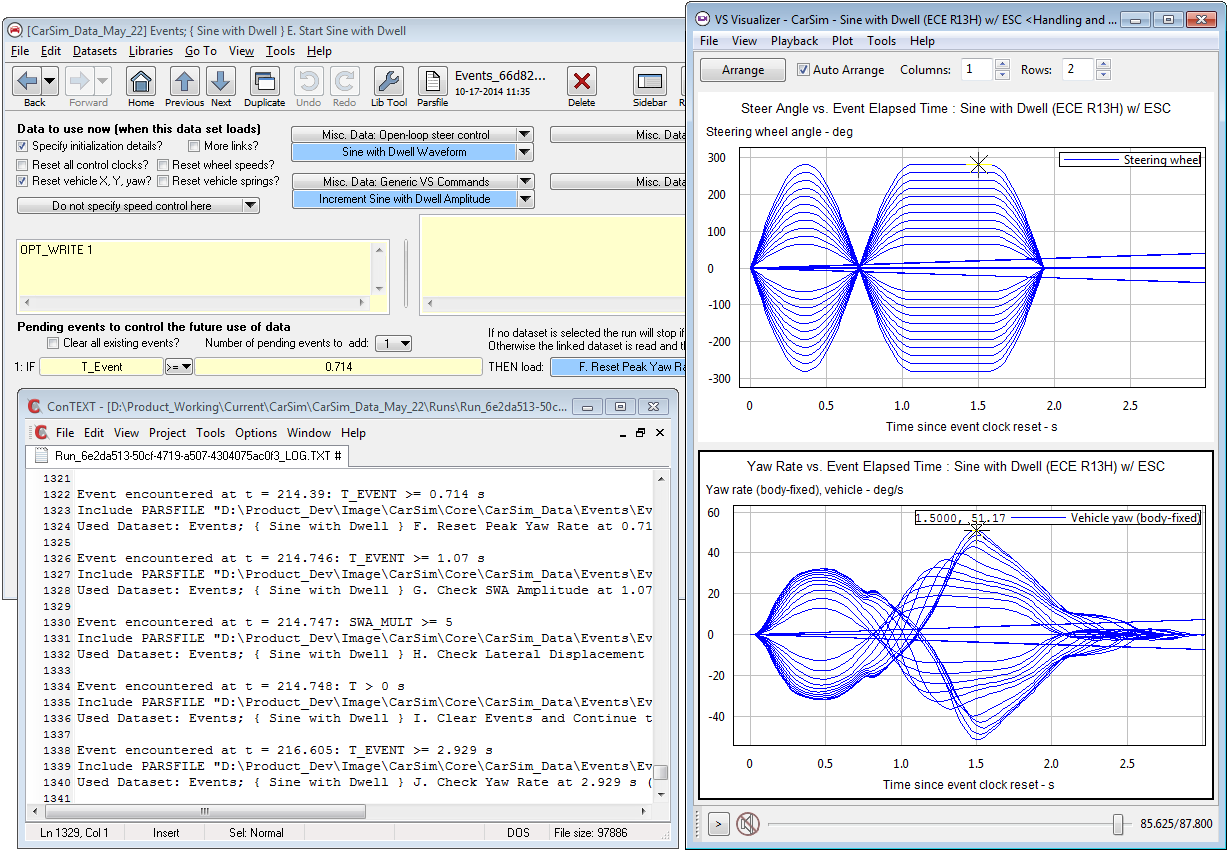Toggle the Sidebar icon
1228x851 pixels.
click(650, 81)
